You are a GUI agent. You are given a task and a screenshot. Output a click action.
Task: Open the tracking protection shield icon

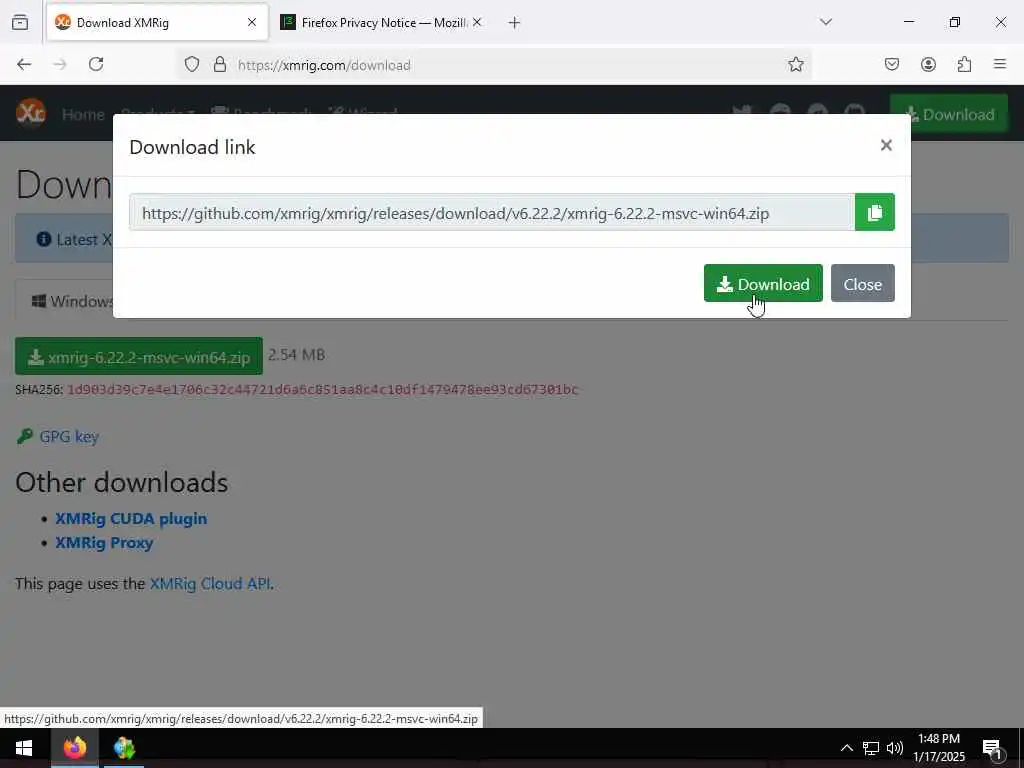click(191, 64)
